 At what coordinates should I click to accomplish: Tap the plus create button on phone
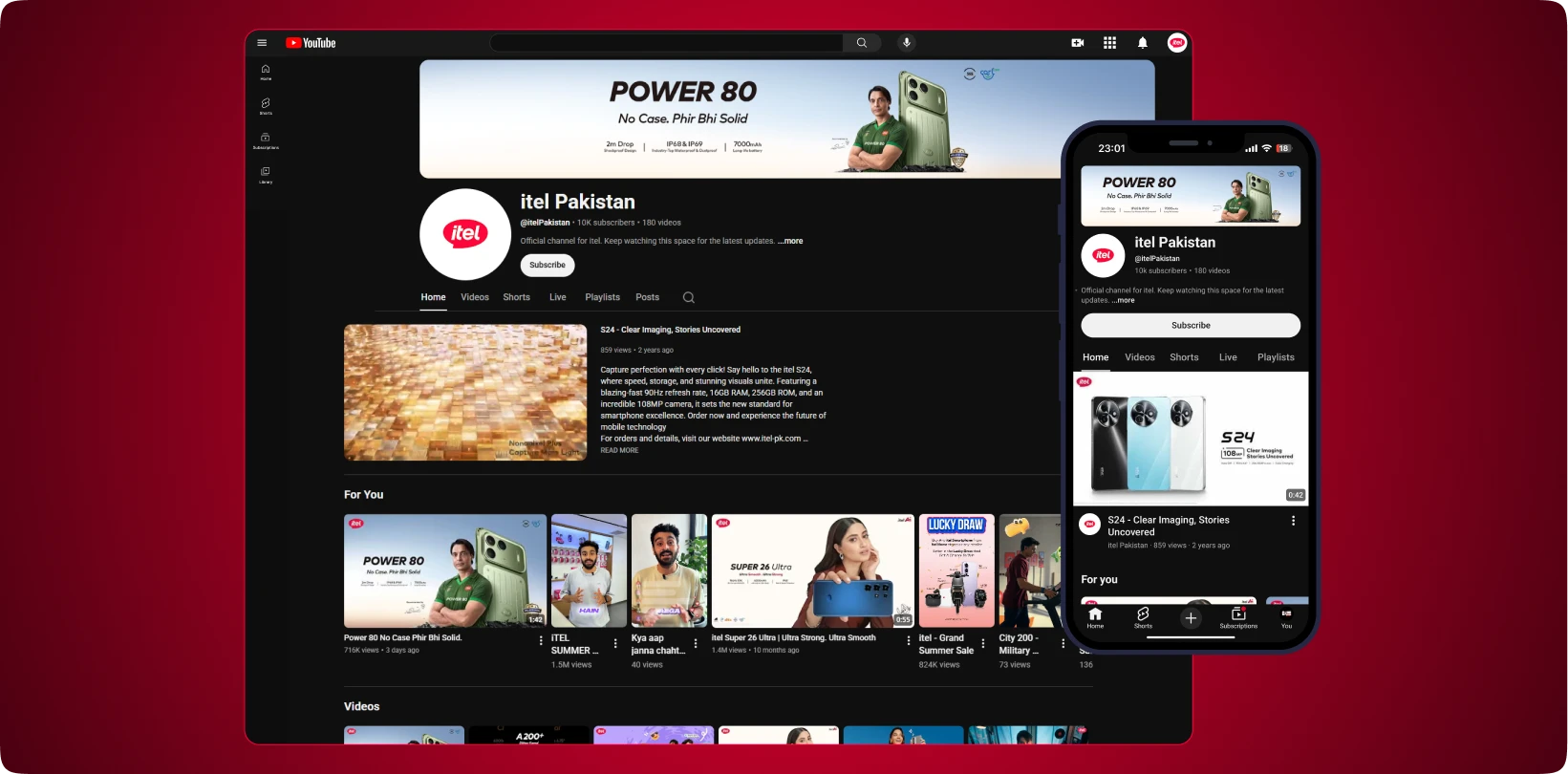pos(1191,618)
